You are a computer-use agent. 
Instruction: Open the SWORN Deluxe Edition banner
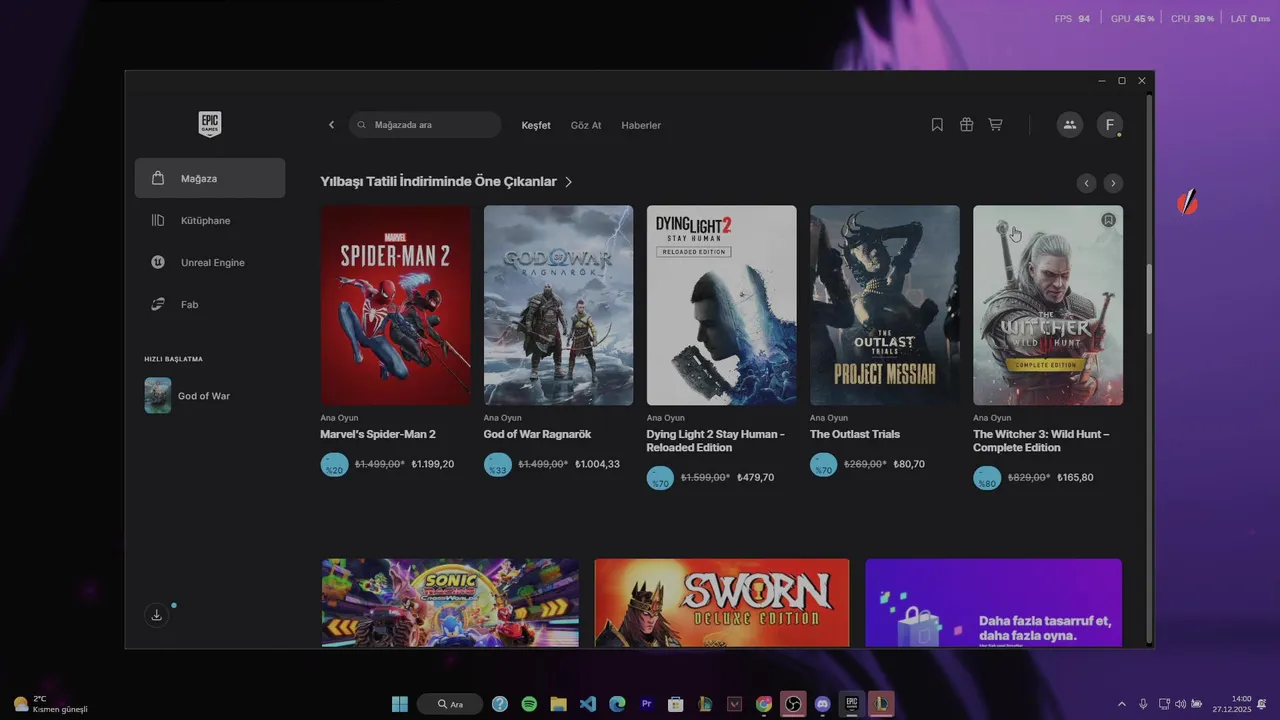point(721,603)
